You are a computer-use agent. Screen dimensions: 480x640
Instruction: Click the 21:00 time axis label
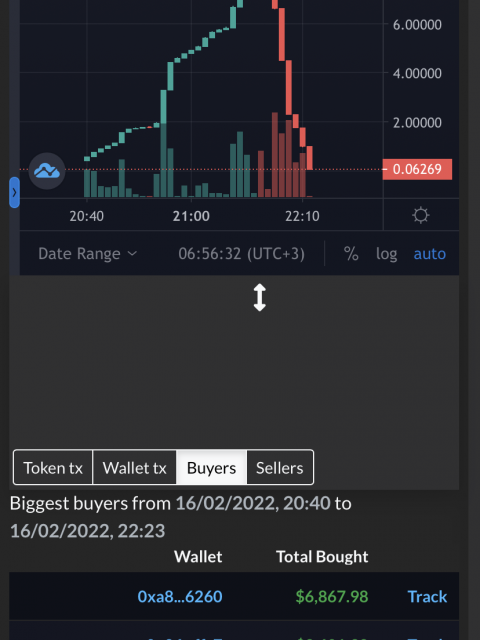191,216
